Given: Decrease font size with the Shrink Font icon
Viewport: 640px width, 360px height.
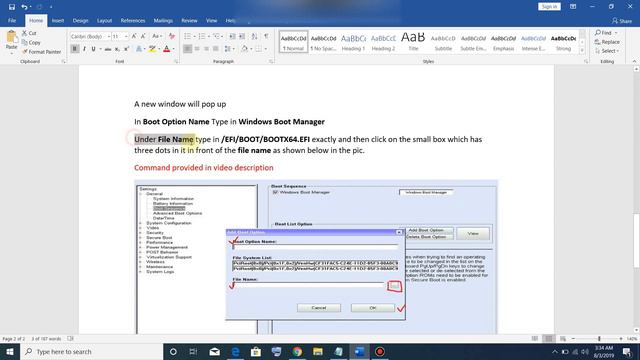Looking at the screenshot, I should coord(143,36).
